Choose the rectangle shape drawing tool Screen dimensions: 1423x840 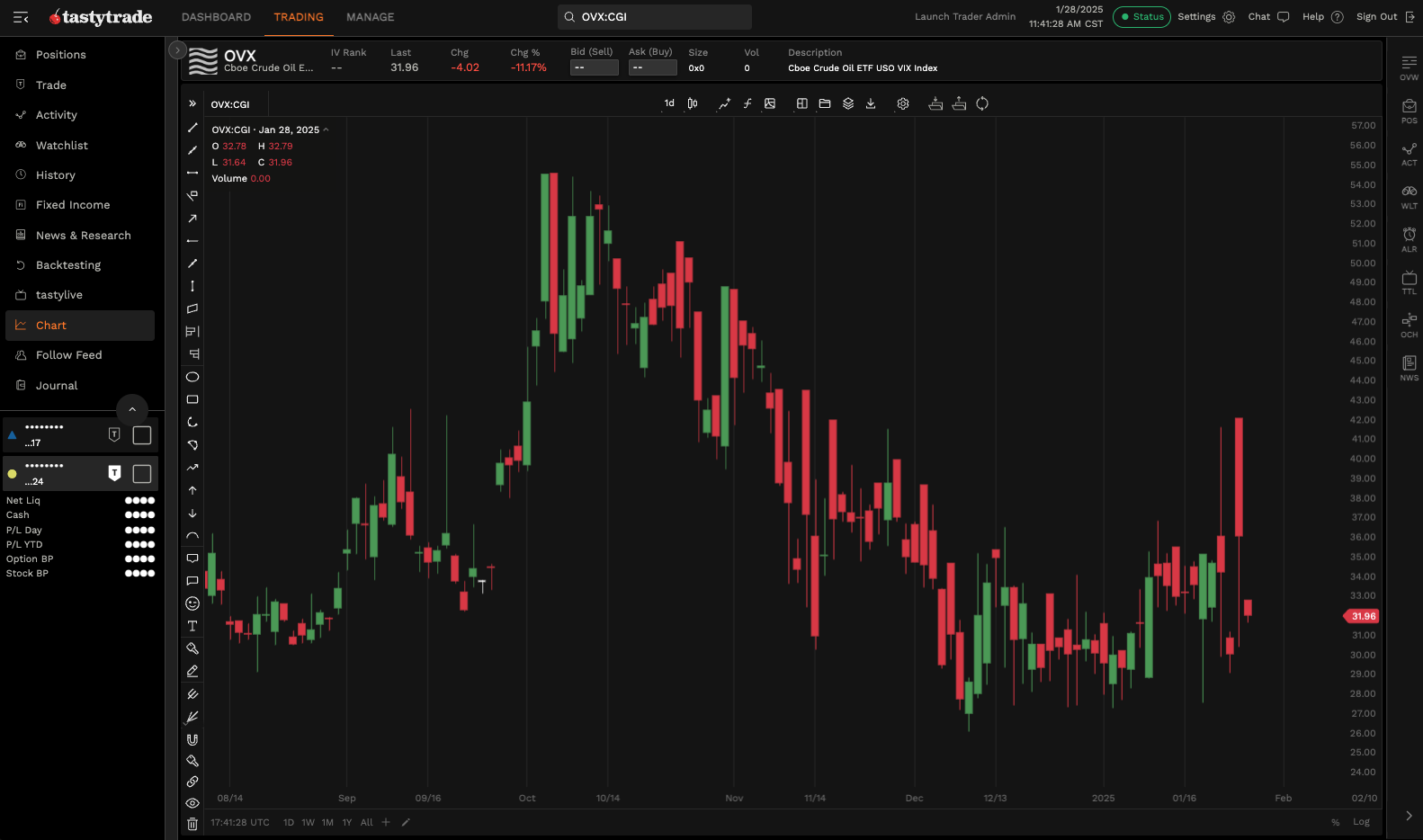click(x=192, y=399)
